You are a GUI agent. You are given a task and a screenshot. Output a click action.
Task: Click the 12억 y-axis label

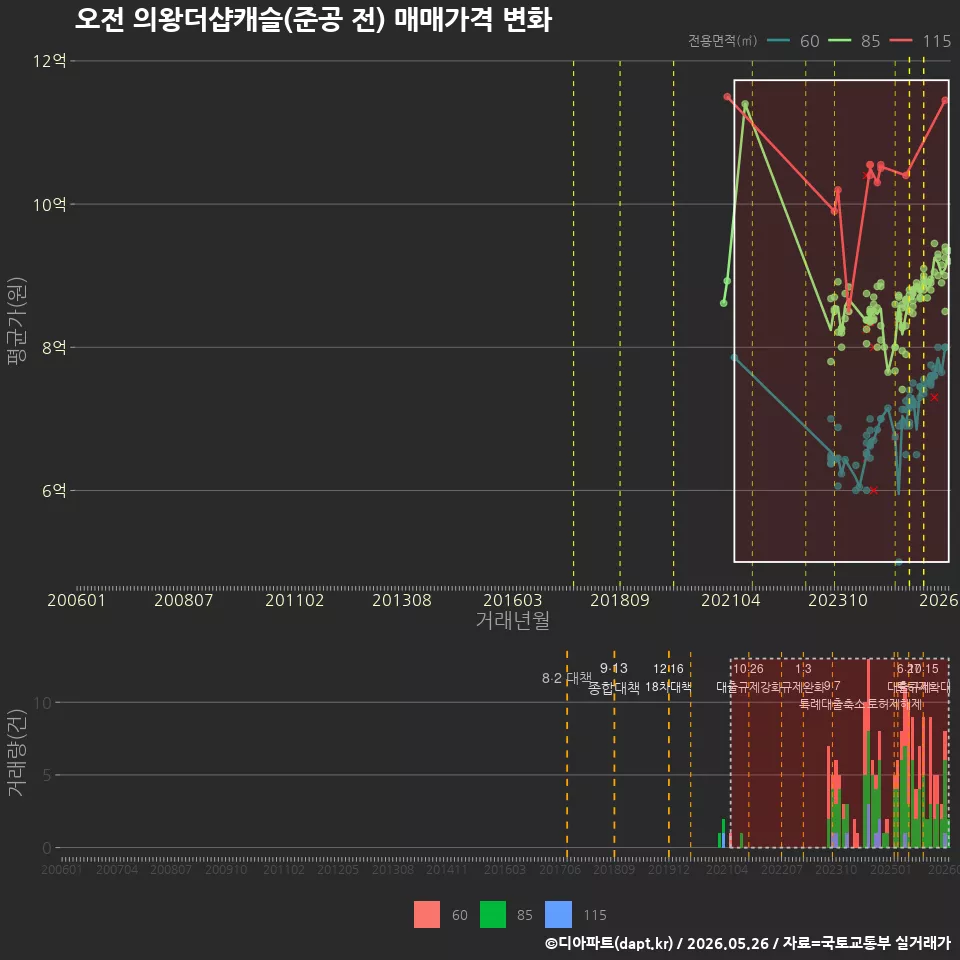50,61
